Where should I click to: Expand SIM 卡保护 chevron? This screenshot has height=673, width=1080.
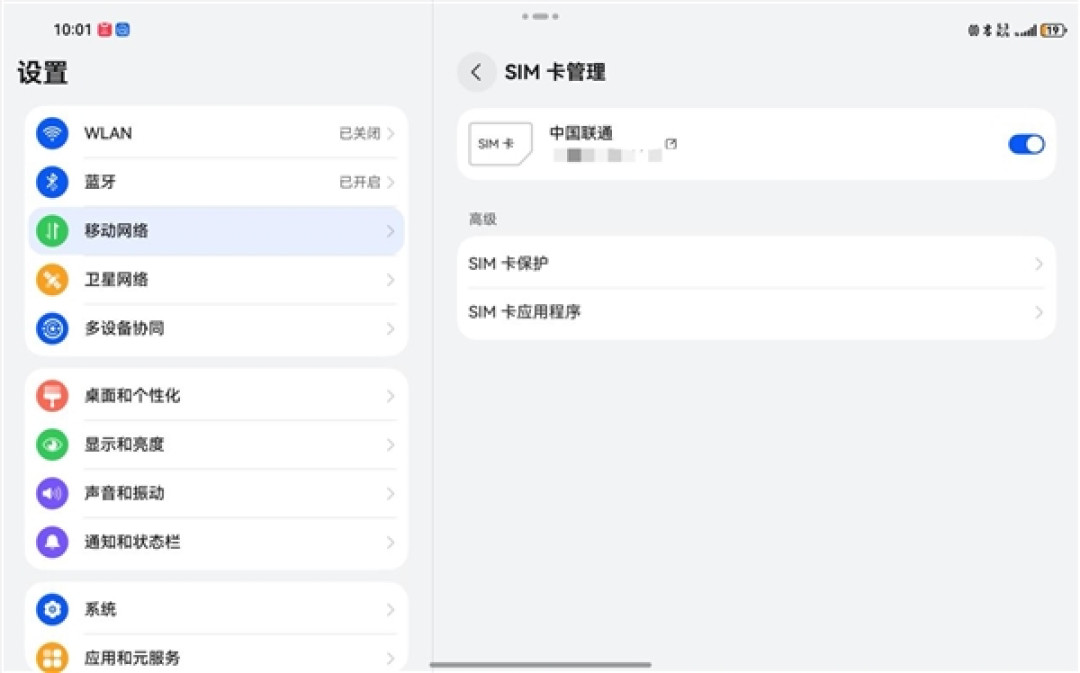[1039, 264]
